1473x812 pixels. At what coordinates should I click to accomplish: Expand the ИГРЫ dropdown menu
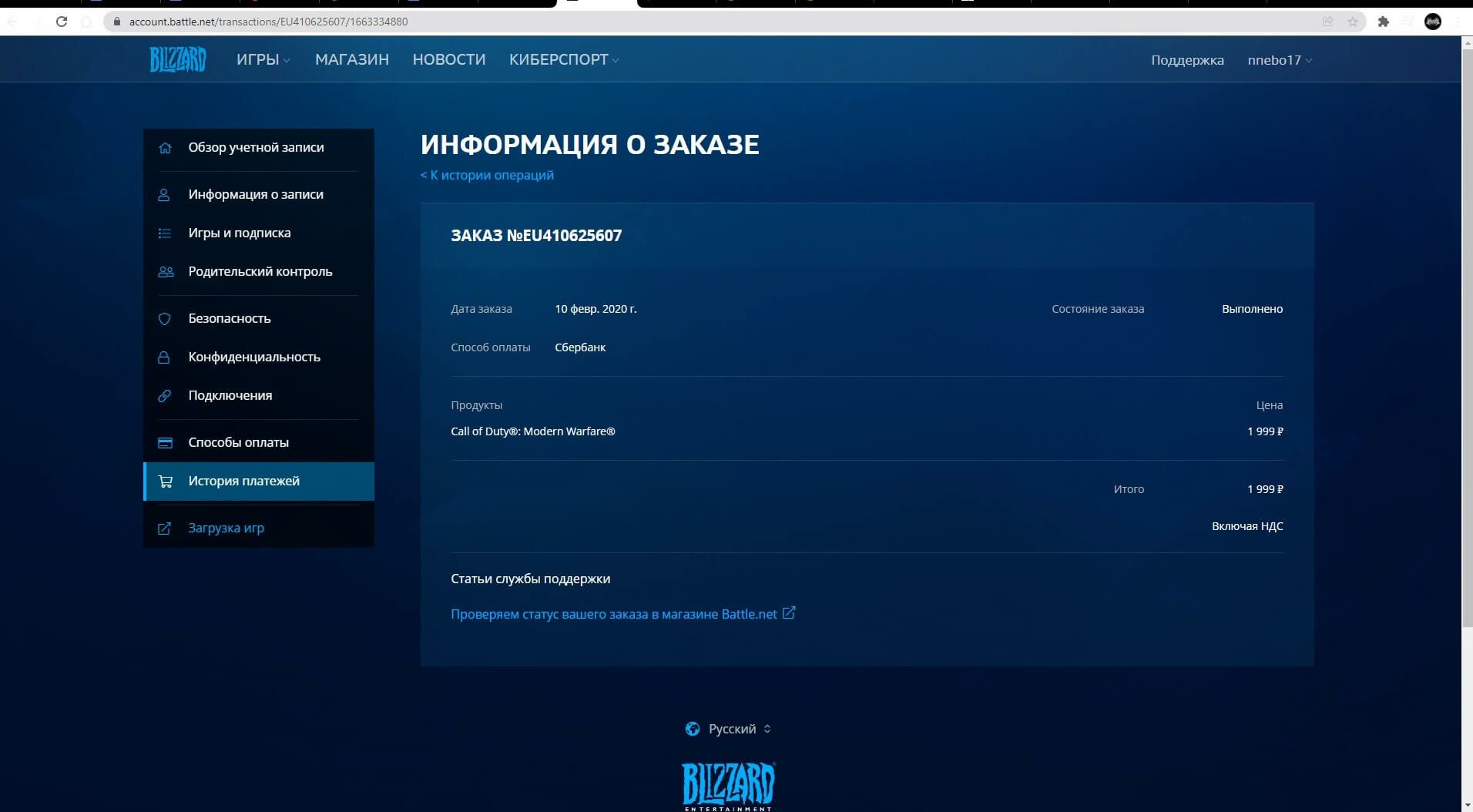pyautogui.click(x=263, y=60)
